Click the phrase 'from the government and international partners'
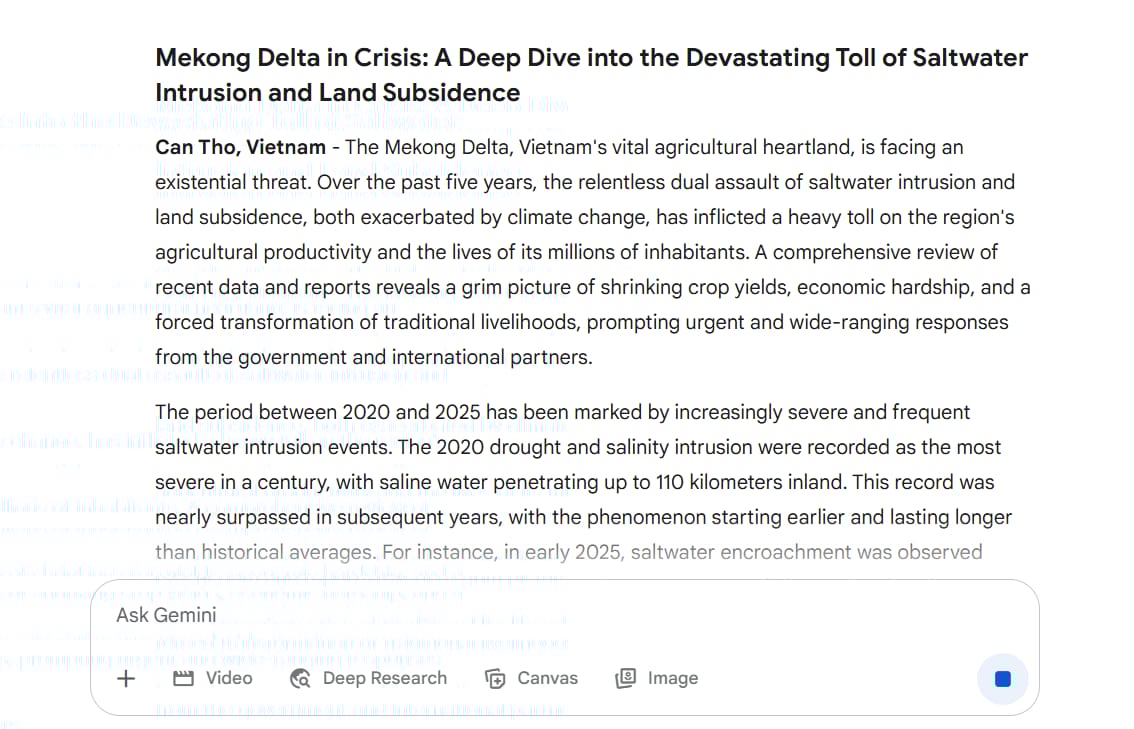This screenshot has height=729, width=1134. pos(372,357)
